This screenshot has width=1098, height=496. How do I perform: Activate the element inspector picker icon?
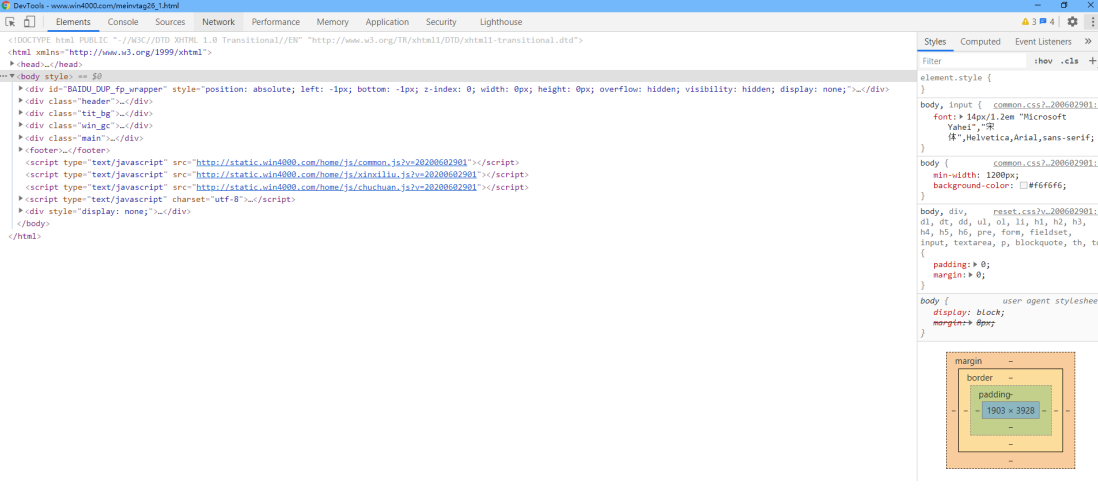pyautogui.click(x=11, y=22)
